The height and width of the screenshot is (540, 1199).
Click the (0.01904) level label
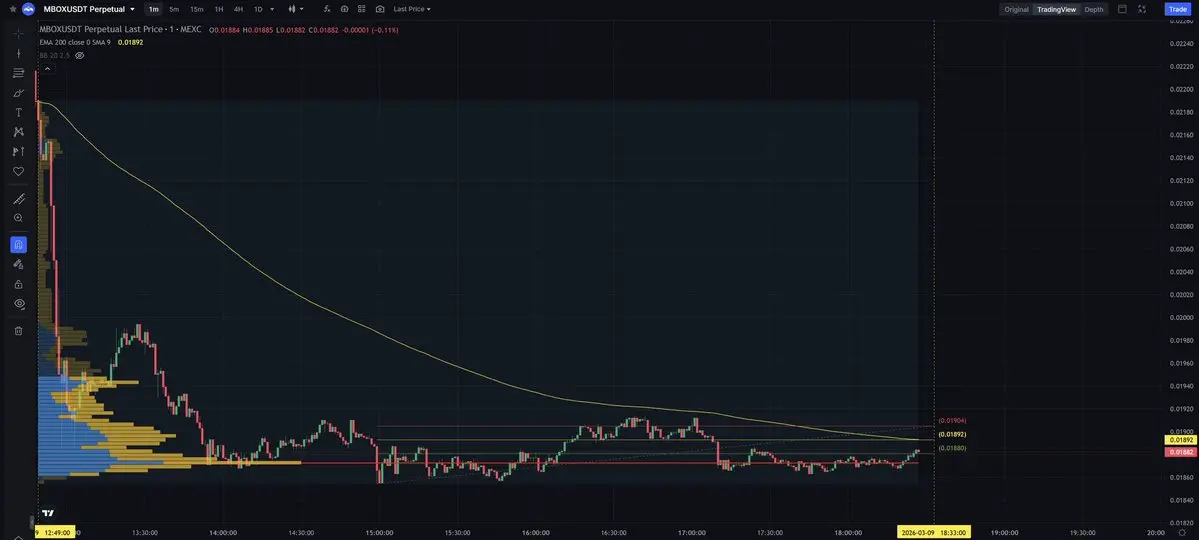coord(951,421)
